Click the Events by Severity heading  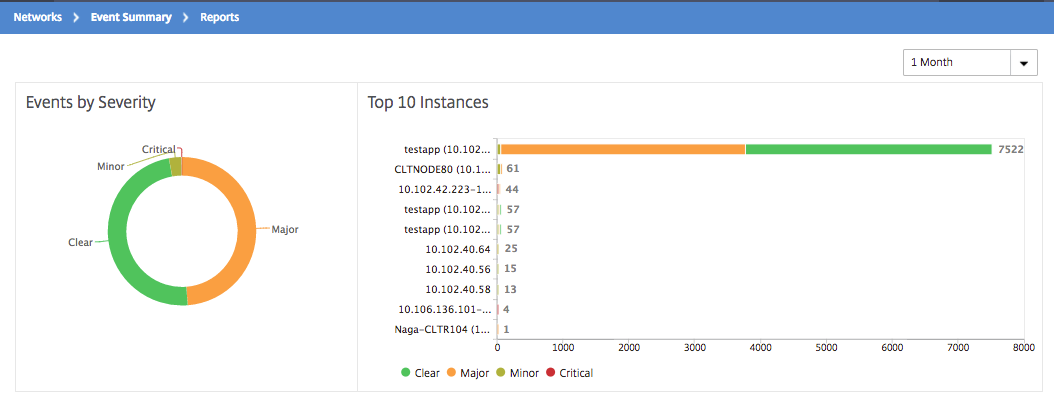tap(91, 102)
